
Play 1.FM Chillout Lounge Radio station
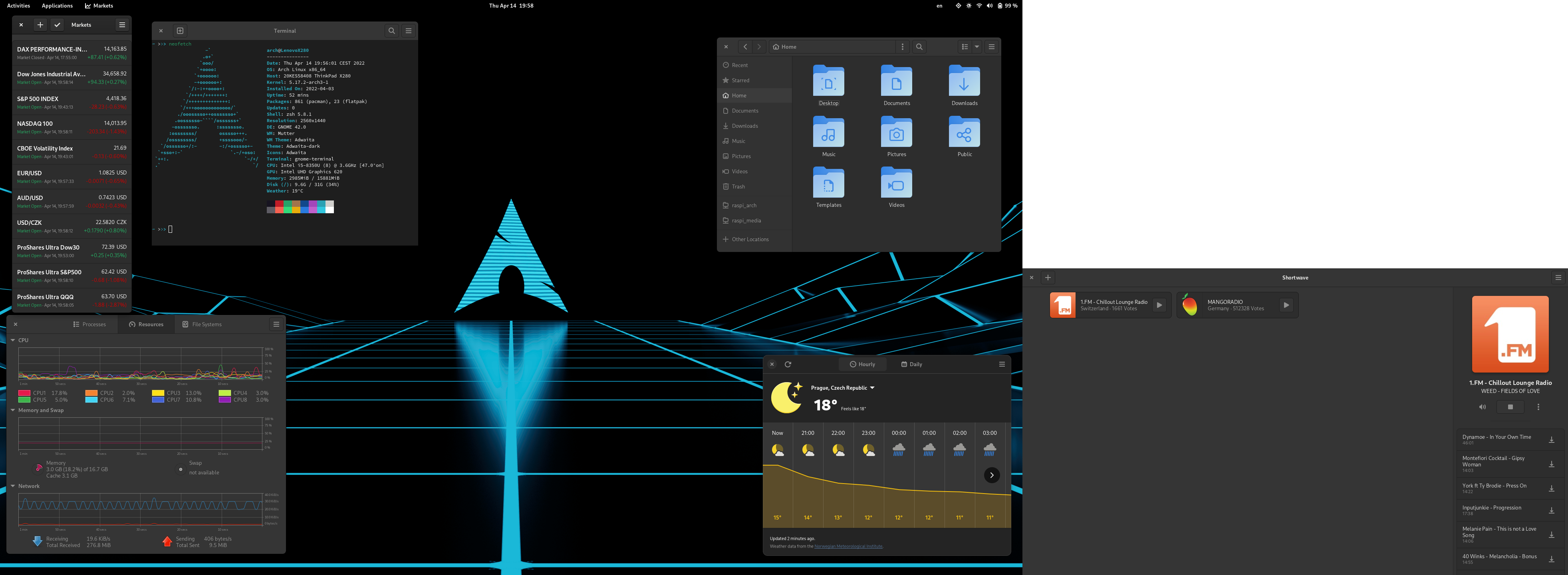(1159, 305)
